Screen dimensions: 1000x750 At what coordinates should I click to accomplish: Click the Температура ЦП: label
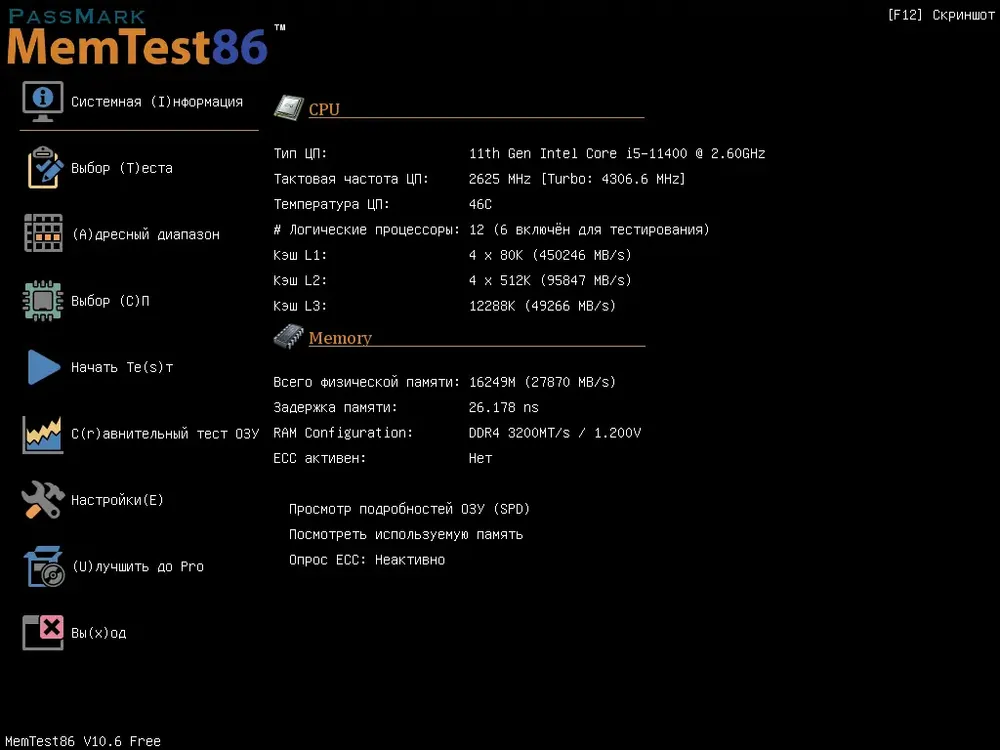331,205
